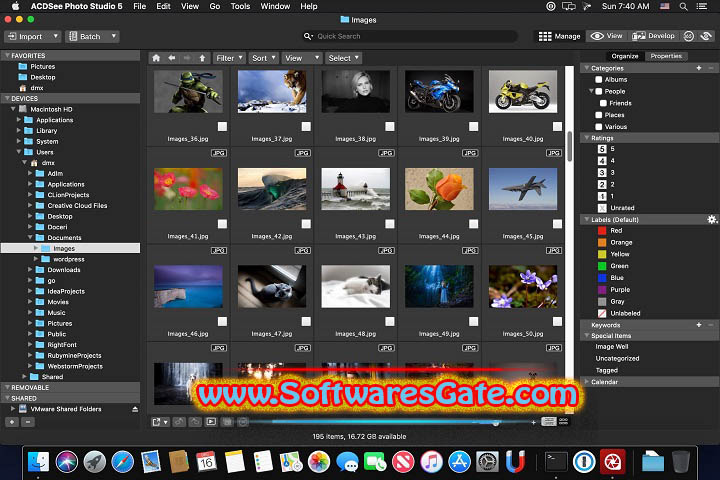Image resolution: width=720 pixels, height=480 pixels.
Task: Collapse the Ratings section
Action: coord(586,138)
